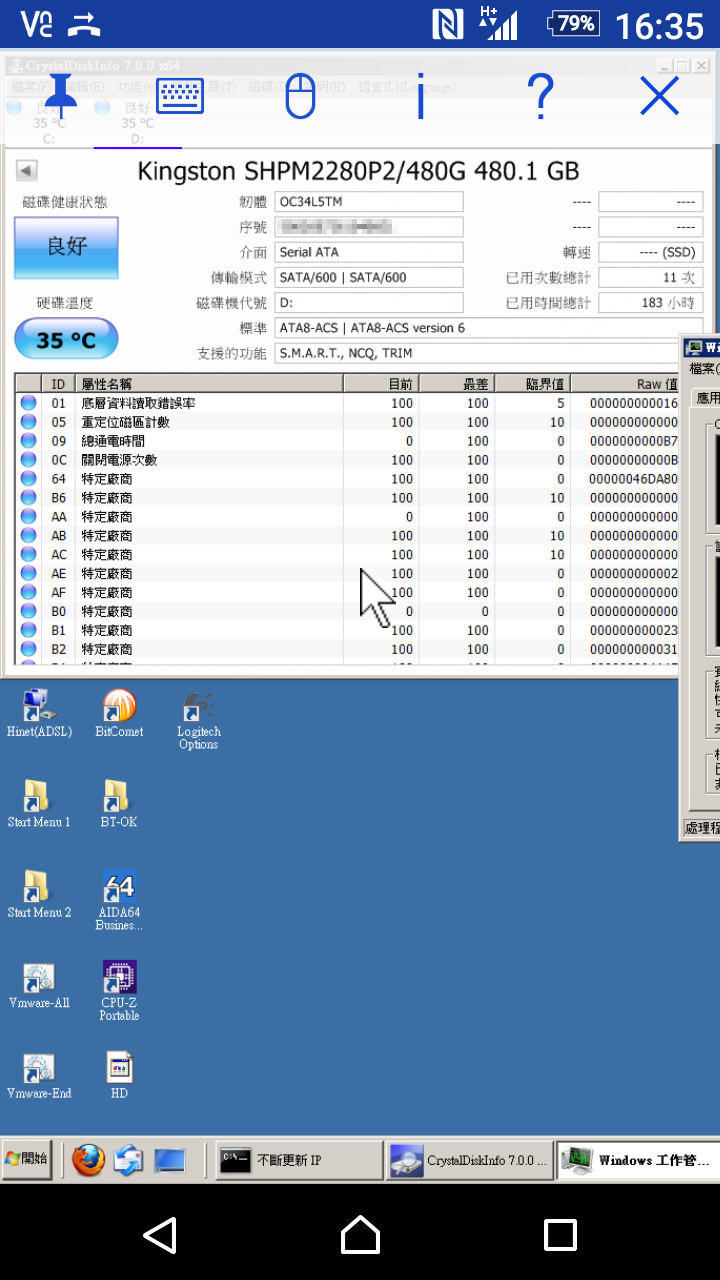Click the 屬性名稱 column header
Screen dimensions: 720x1280
point(210,384)
